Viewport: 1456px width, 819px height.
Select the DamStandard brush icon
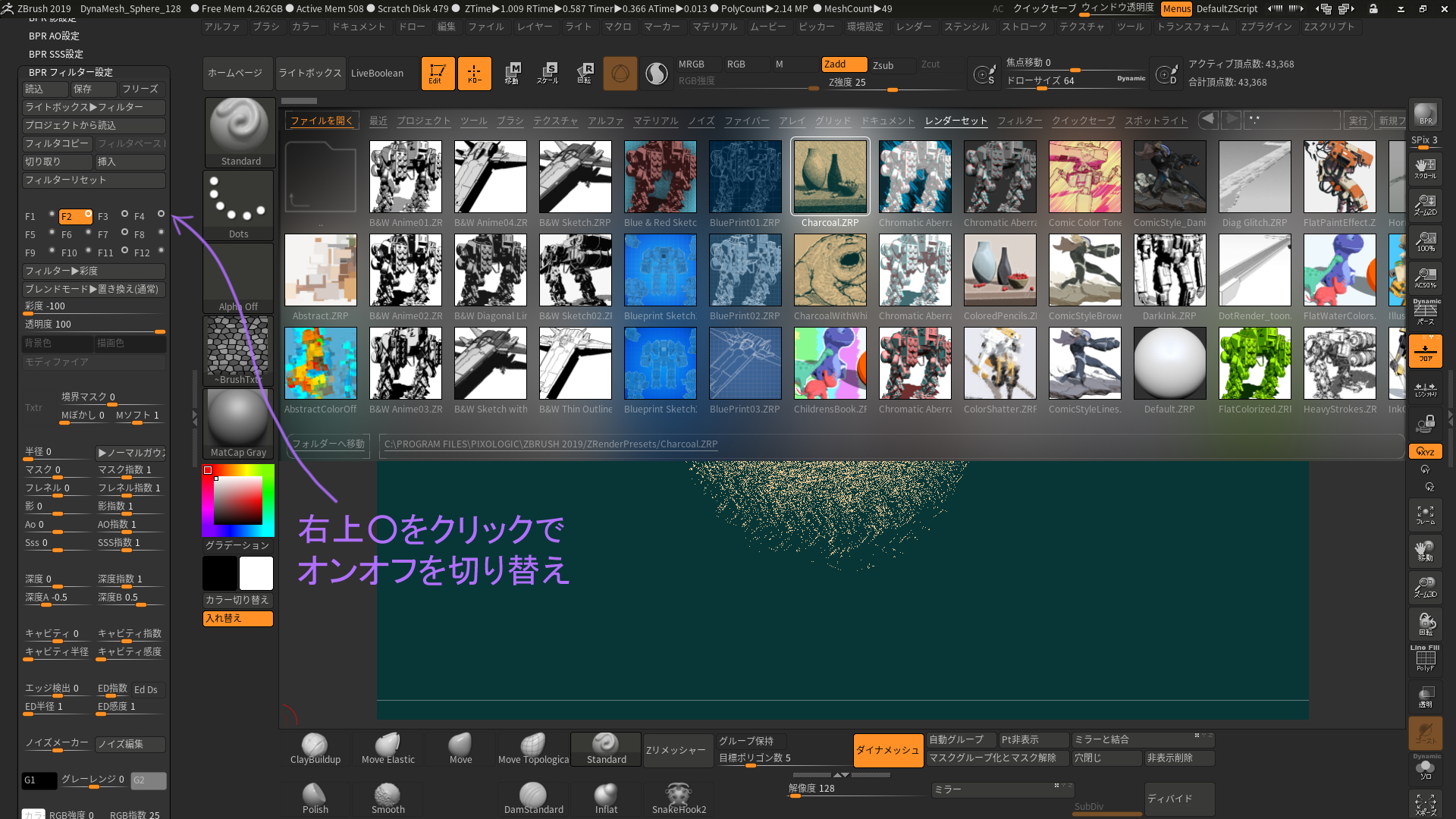pos(533,793)
